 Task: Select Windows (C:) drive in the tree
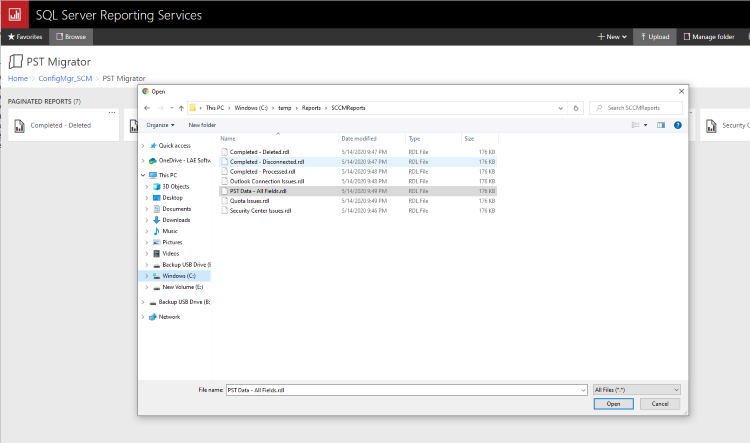(178, 276)
